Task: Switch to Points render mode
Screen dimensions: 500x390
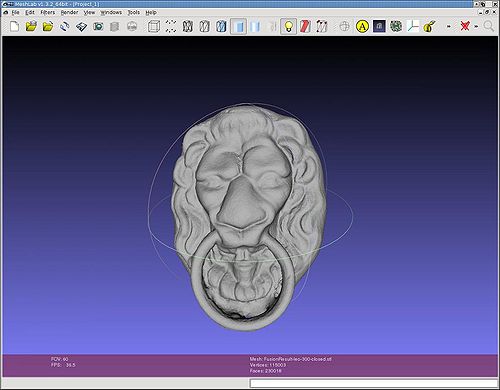Action: tap(171, 26)
